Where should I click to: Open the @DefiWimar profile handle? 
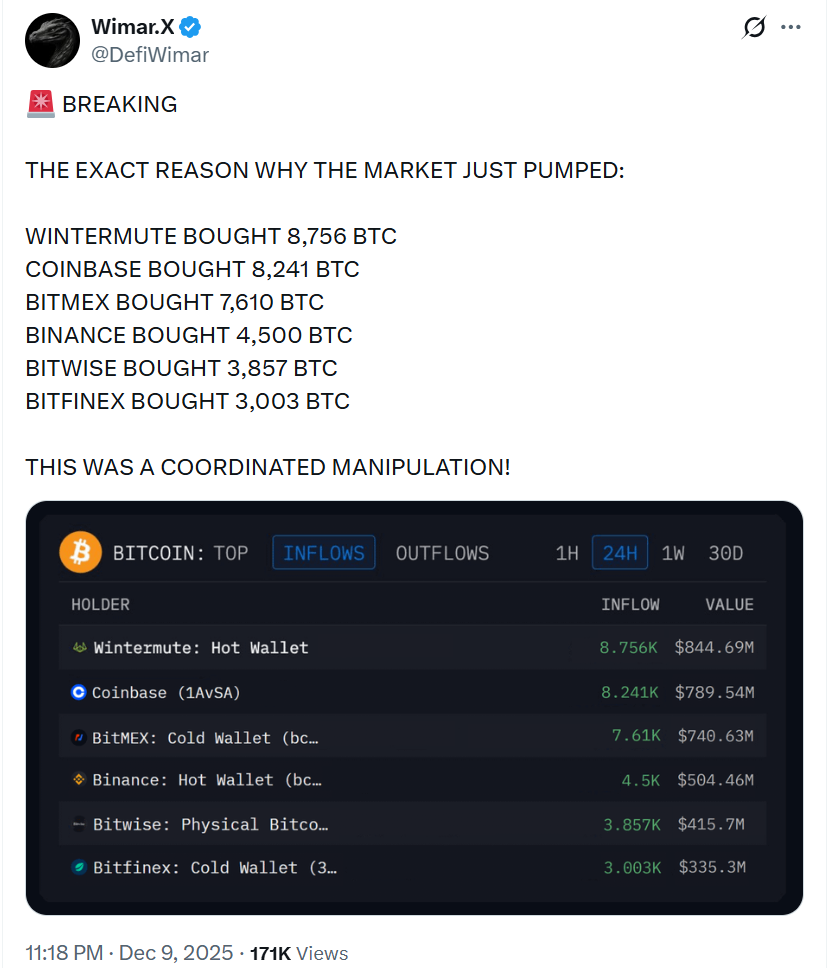coord(150,55)
